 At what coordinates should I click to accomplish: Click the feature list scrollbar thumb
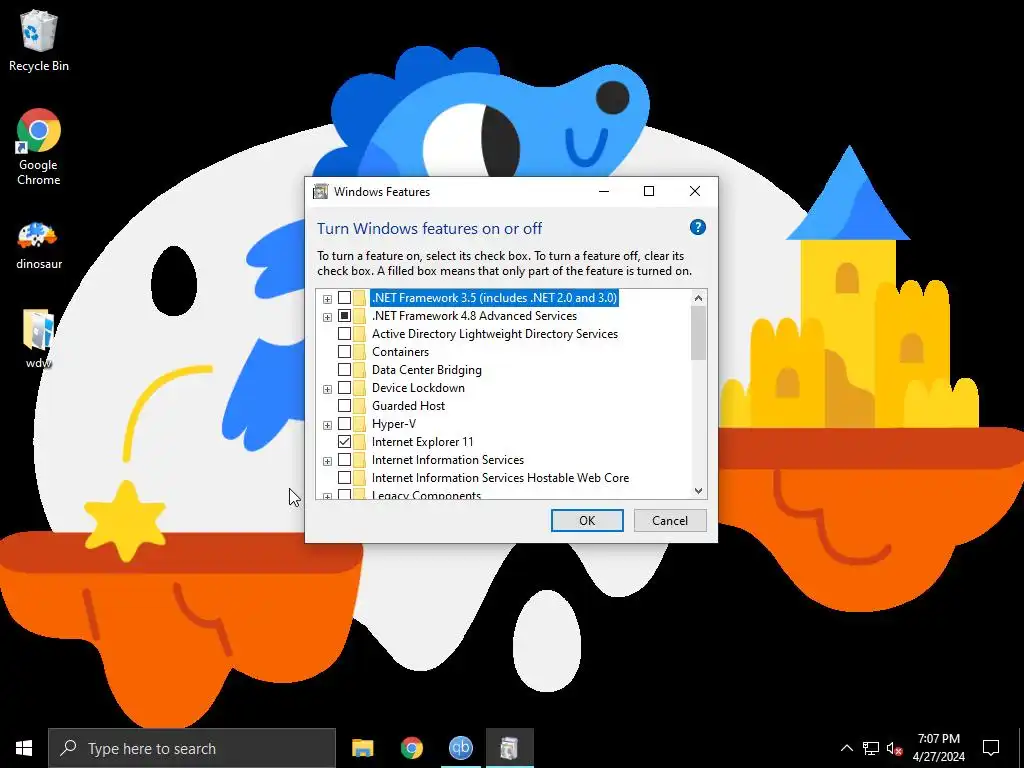tap(698, 332)
